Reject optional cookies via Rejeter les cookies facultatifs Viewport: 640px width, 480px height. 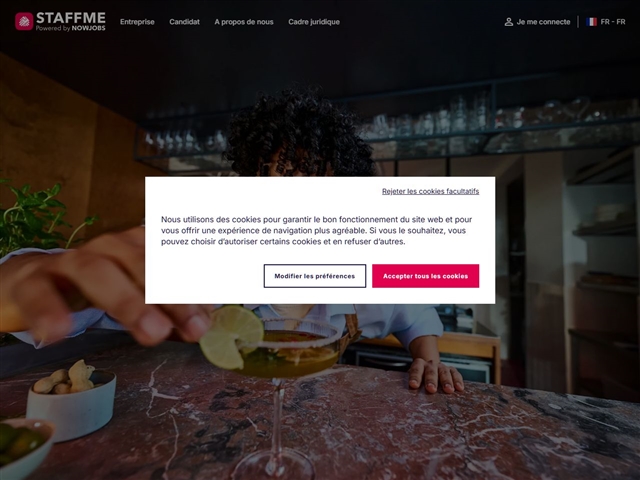(431, 191)
